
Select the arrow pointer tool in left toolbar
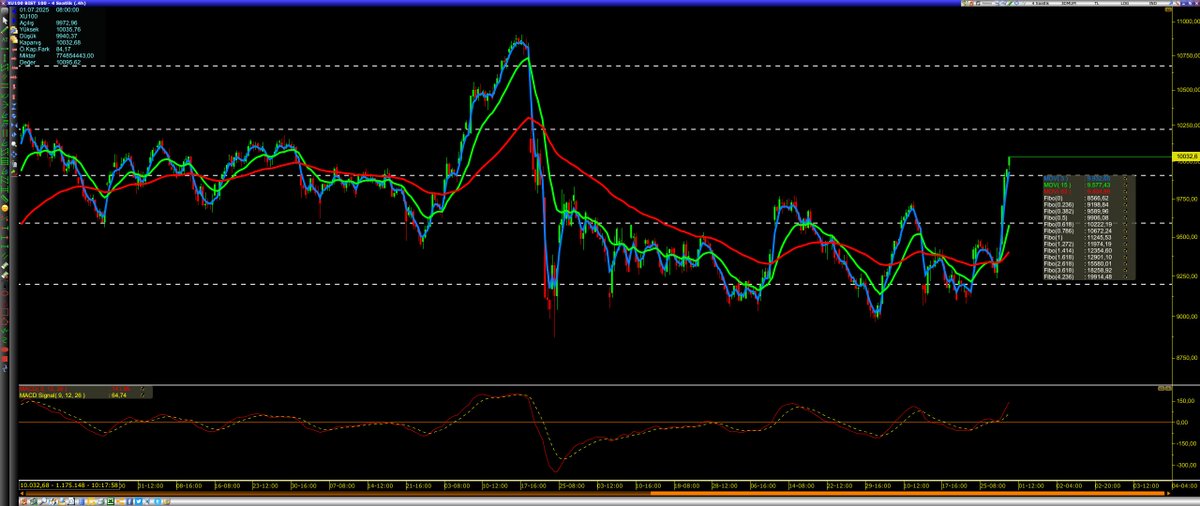click(x=5, y=20)
